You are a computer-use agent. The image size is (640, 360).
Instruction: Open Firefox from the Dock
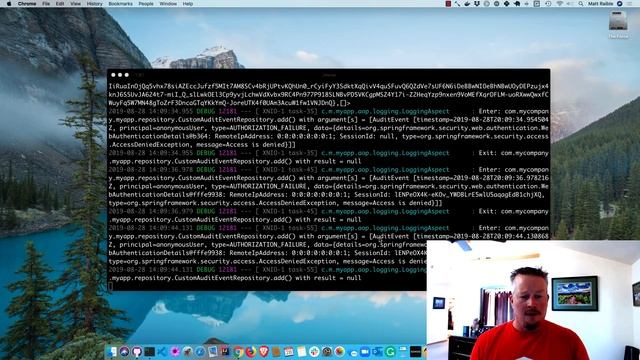(x=251, y=352)
